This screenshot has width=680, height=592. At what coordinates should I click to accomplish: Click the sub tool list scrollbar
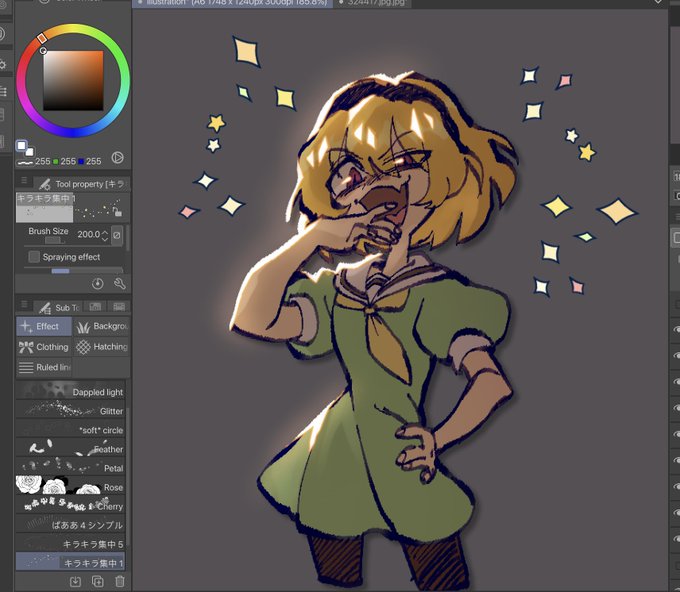[x=128, y=477]
